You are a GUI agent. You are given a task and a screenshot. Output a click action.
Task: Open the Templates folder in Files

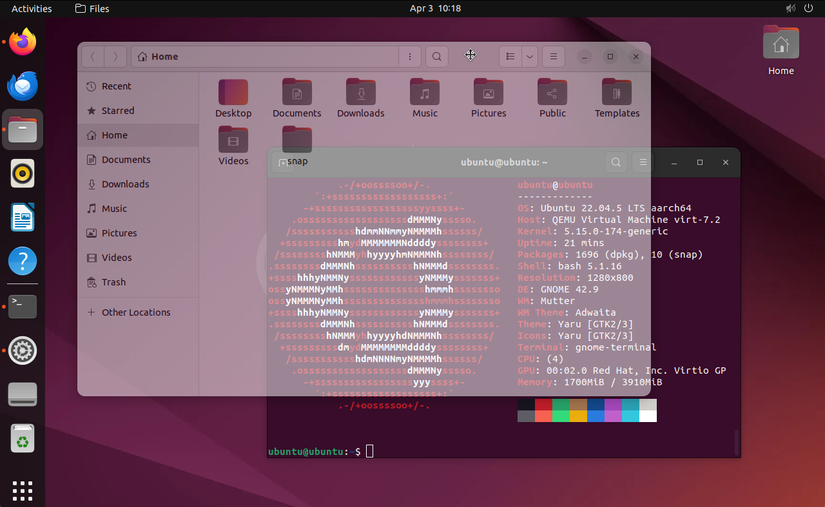pos(617,98)
